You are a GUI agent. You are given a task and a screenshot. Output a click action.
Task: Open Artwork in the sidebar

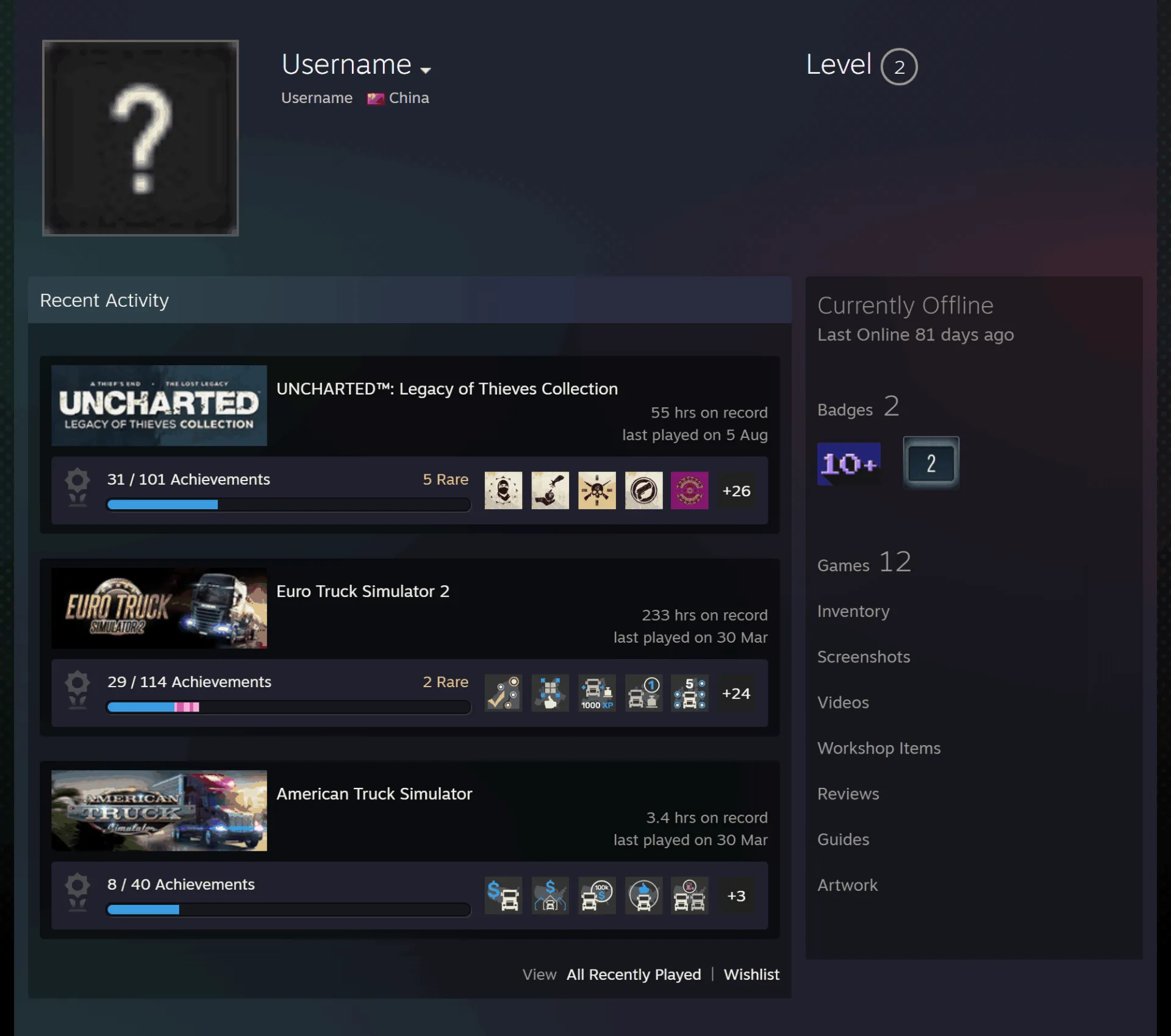coord(848,885)
